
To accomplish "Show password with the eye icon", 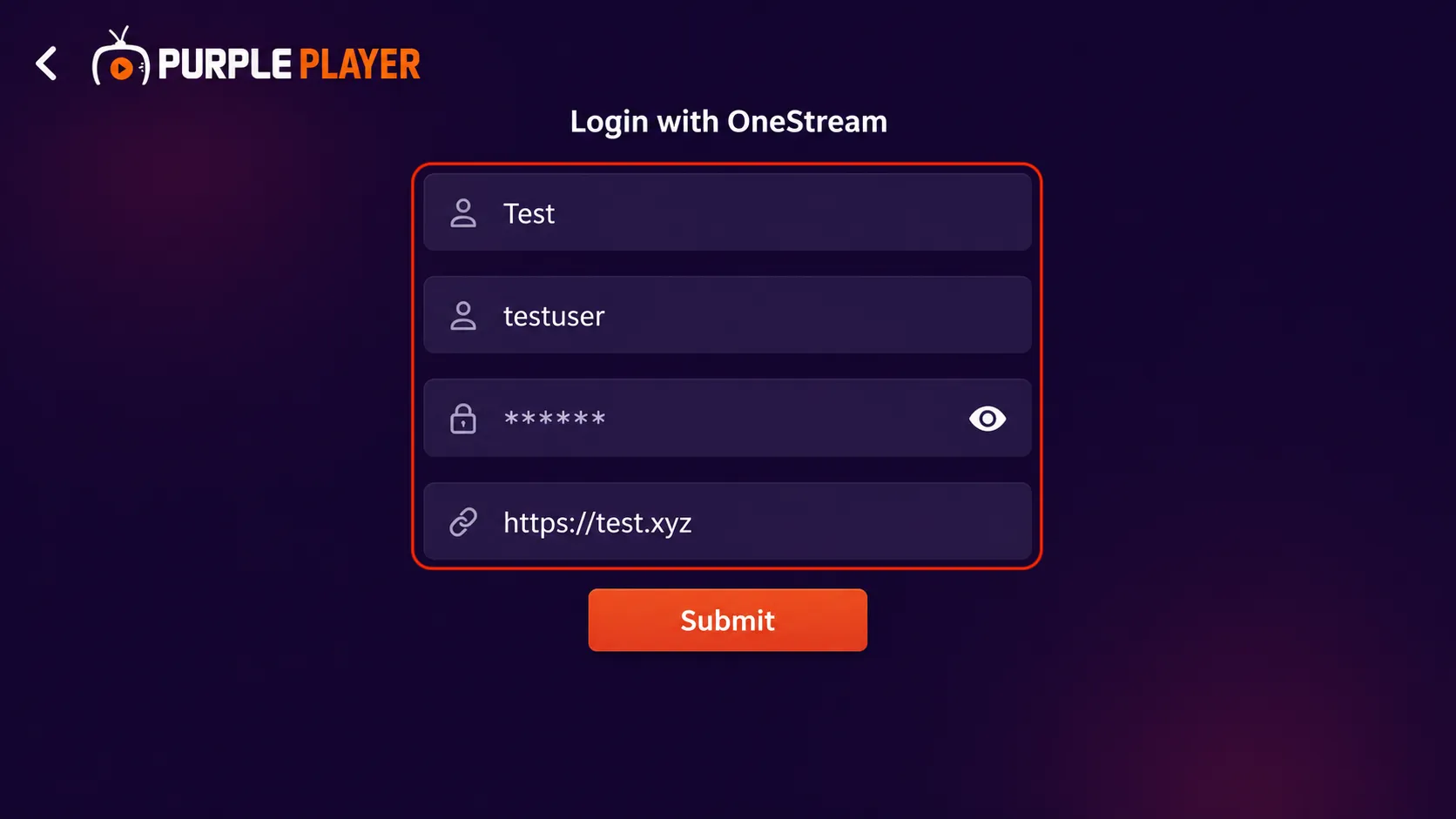I will [x=988, y=419].
